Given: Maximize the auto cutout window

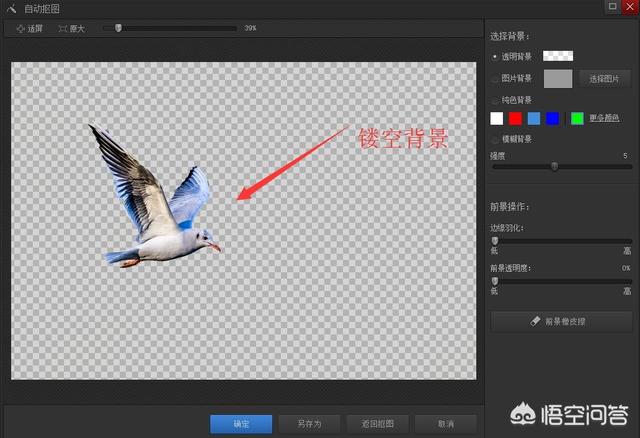Looking at the screenshot, I should coord(611,7).
